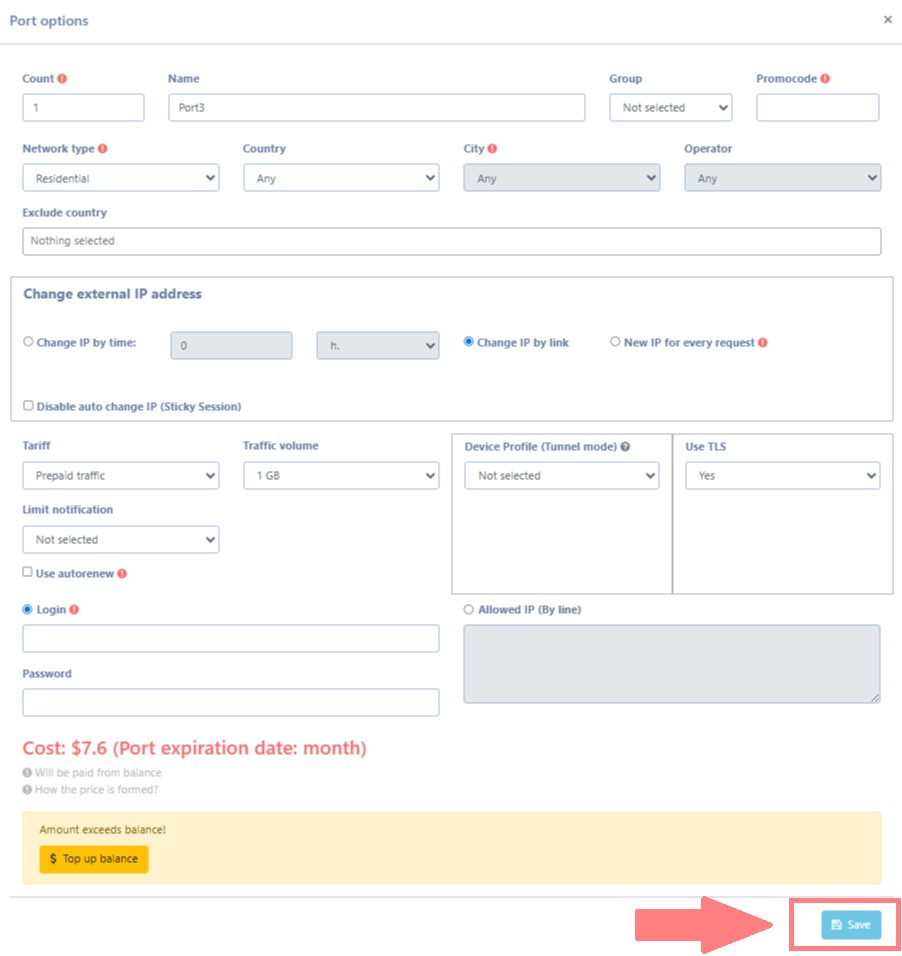Screen dimensions: 902x956
Task: Expand the Traffic volume dropdown
Action: point(340,476)
